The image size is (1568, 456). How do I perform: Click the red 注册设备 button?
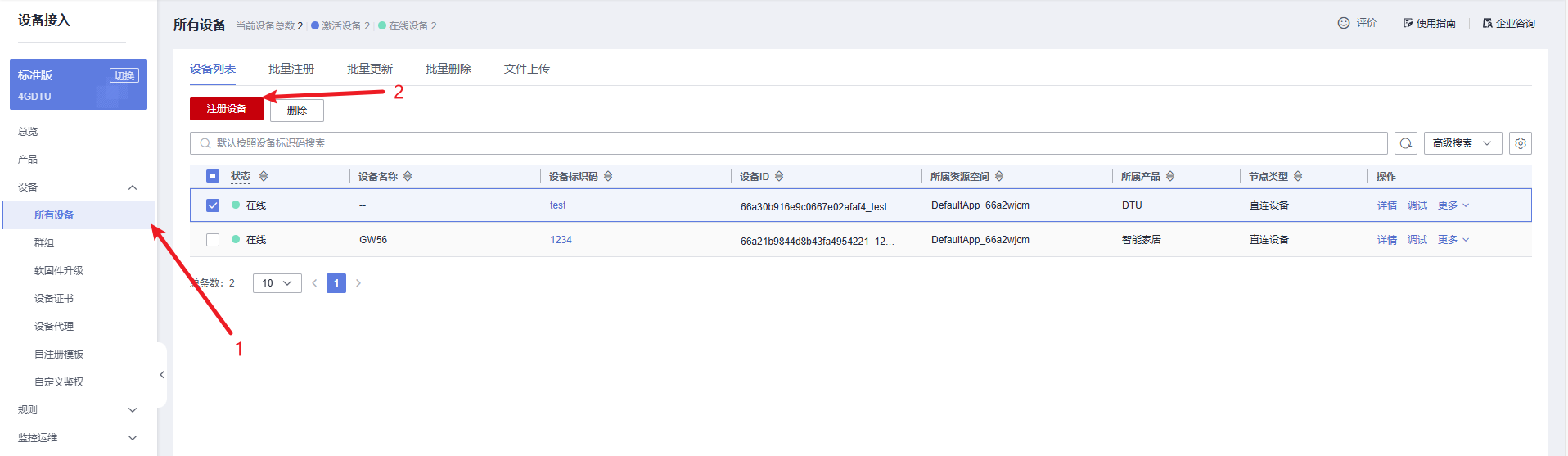pyautogui.click(x=226, y=109)
